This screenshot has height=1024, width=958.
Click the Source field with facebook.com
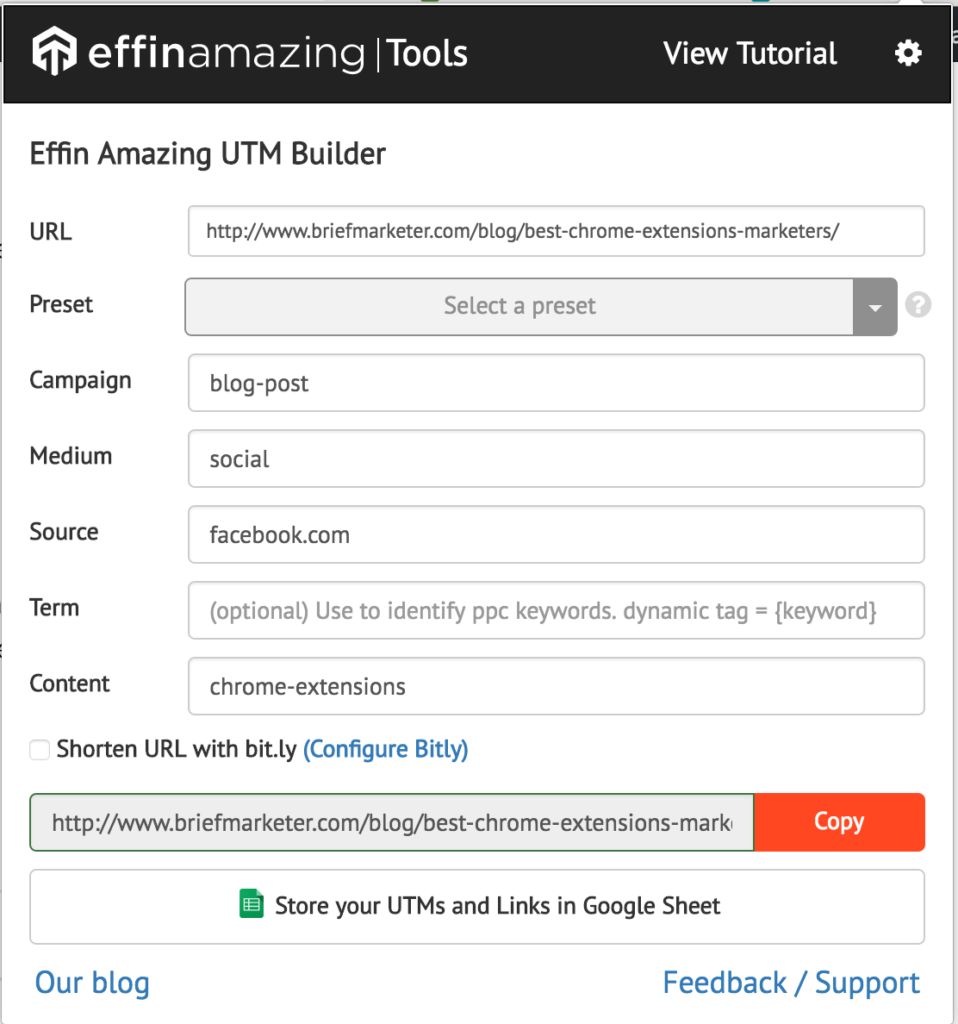[x=556, y=534]
